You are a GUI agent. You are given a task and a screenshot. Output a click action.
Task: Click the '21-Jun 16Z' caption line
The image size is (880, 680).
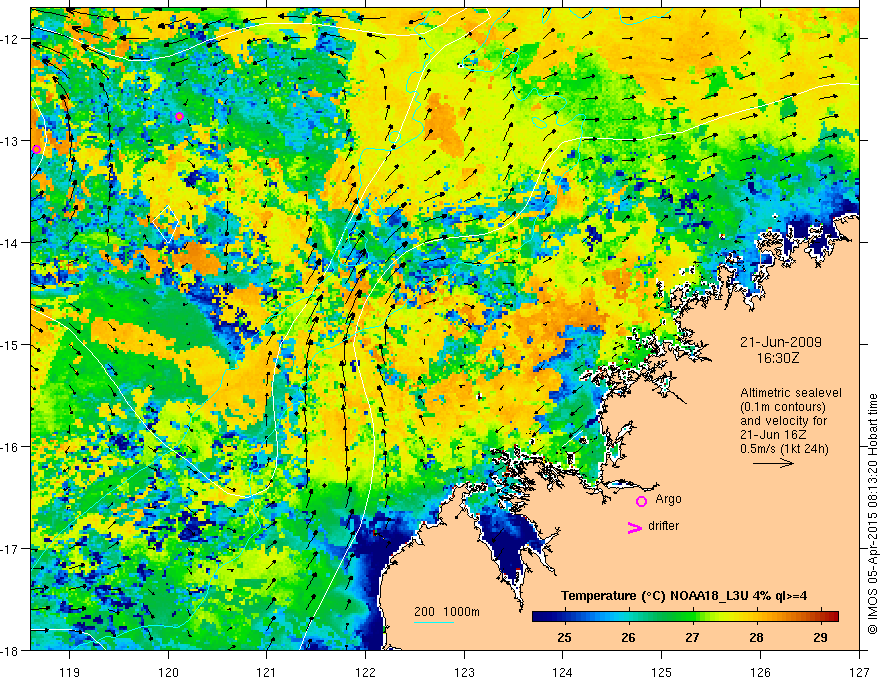pos(773,435)
